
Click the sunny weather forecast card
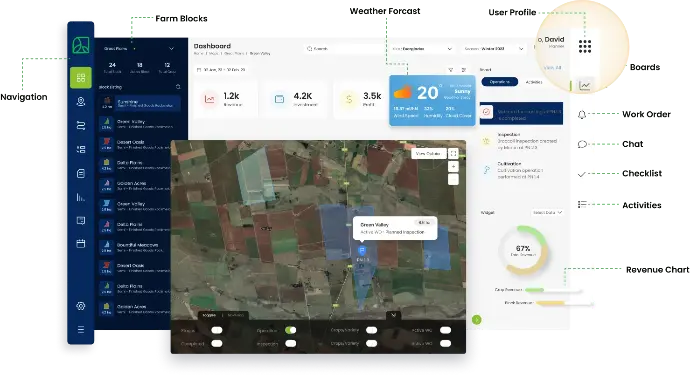(x=432, y=101)
